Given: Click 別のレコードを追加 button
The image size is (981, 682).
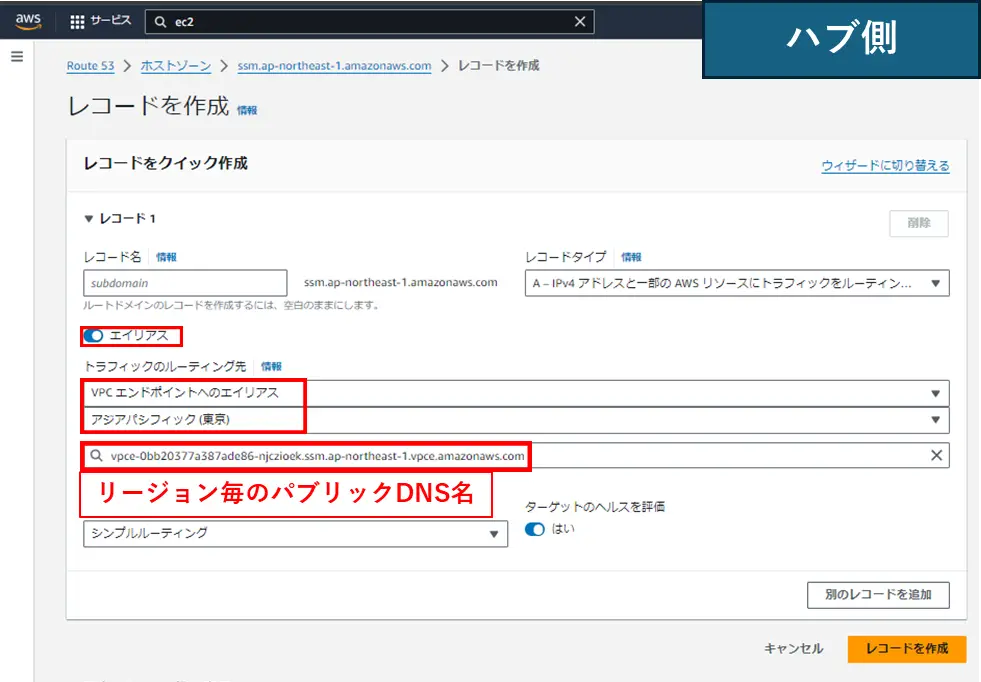Looking at the screenshot, I should click(878, 595).
